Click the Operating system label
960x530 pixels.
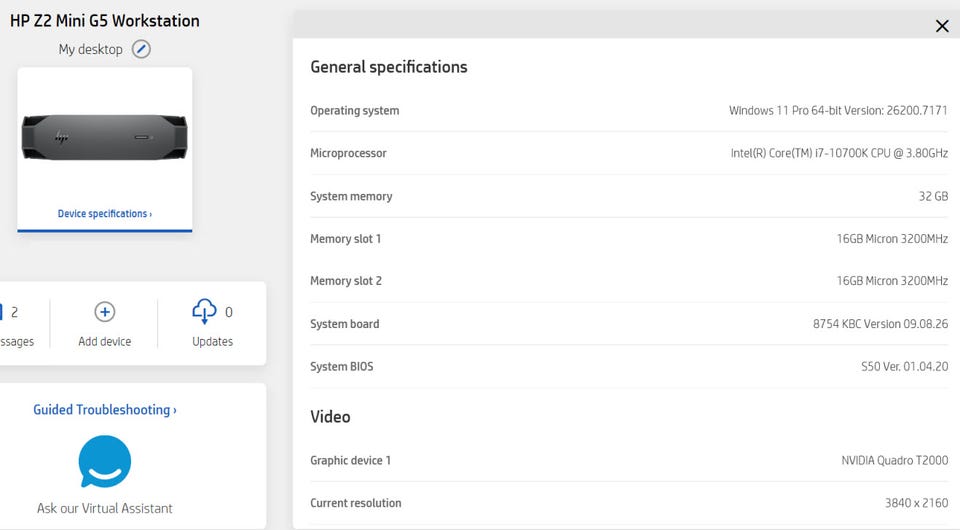tap(354, 111)
